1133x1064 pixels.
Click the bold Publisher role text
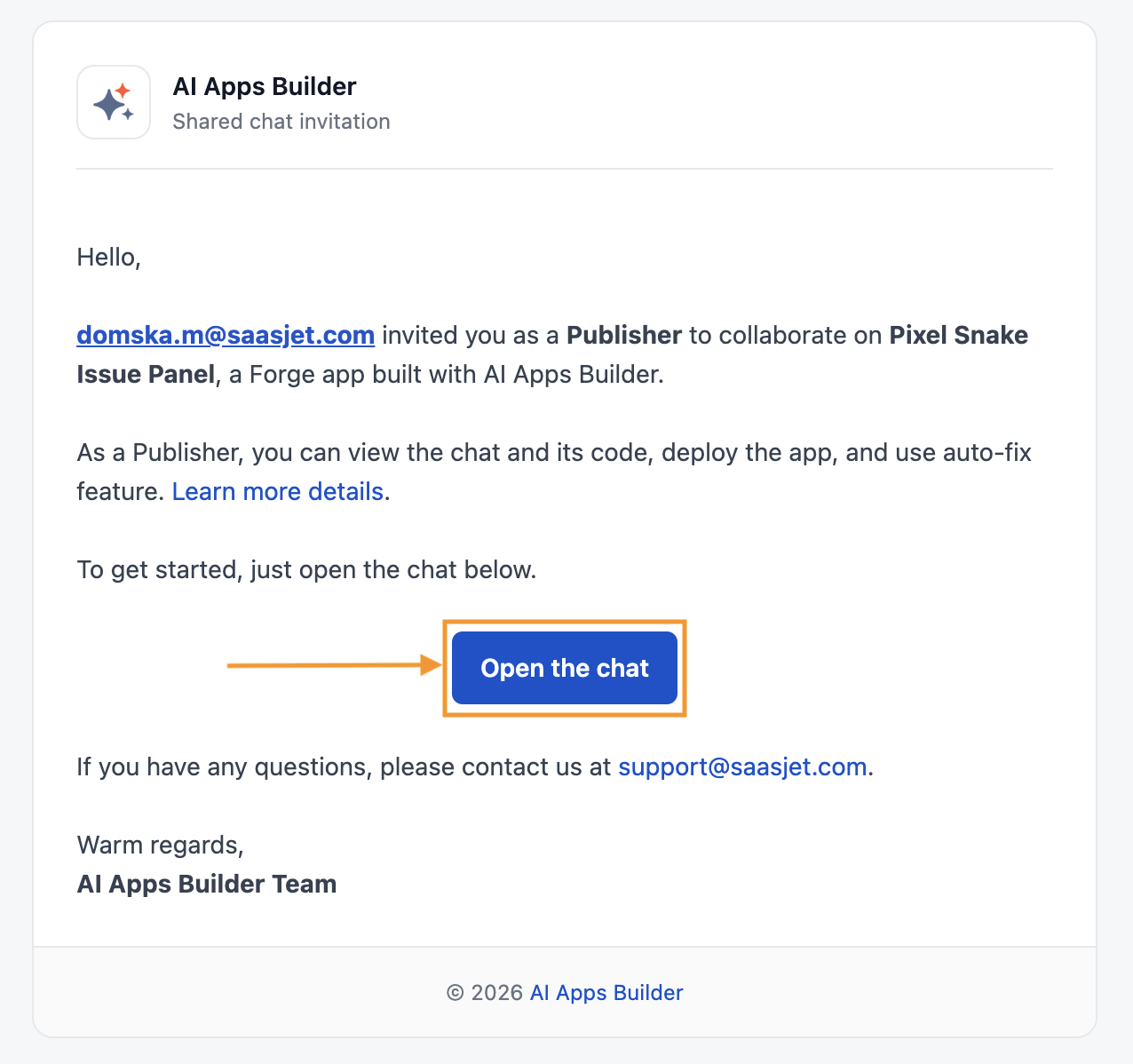624,335
